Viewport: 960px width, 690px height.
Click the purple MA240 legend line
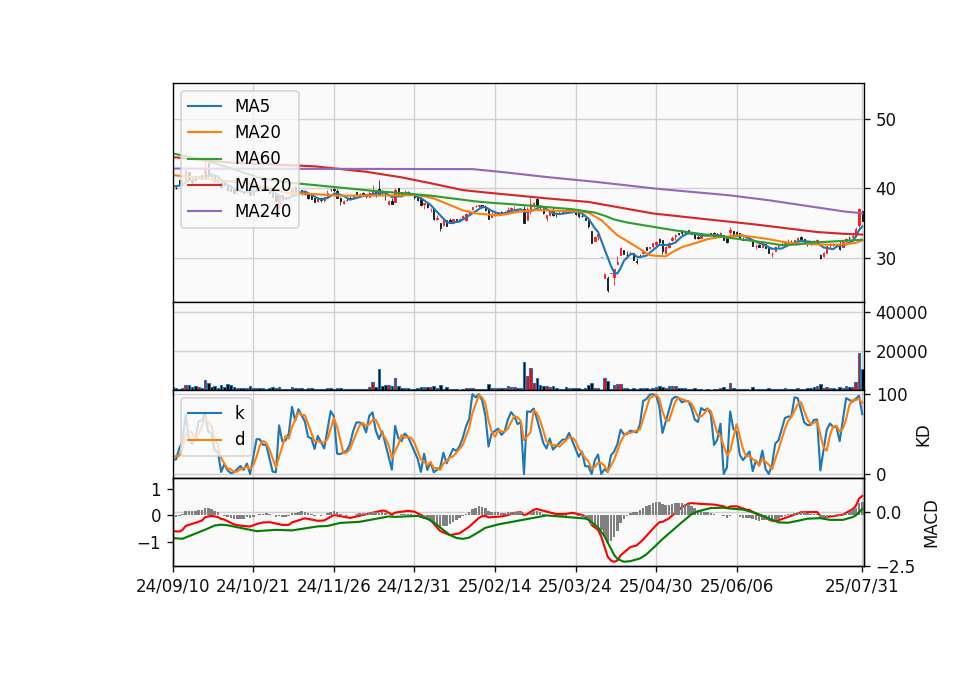204,211
